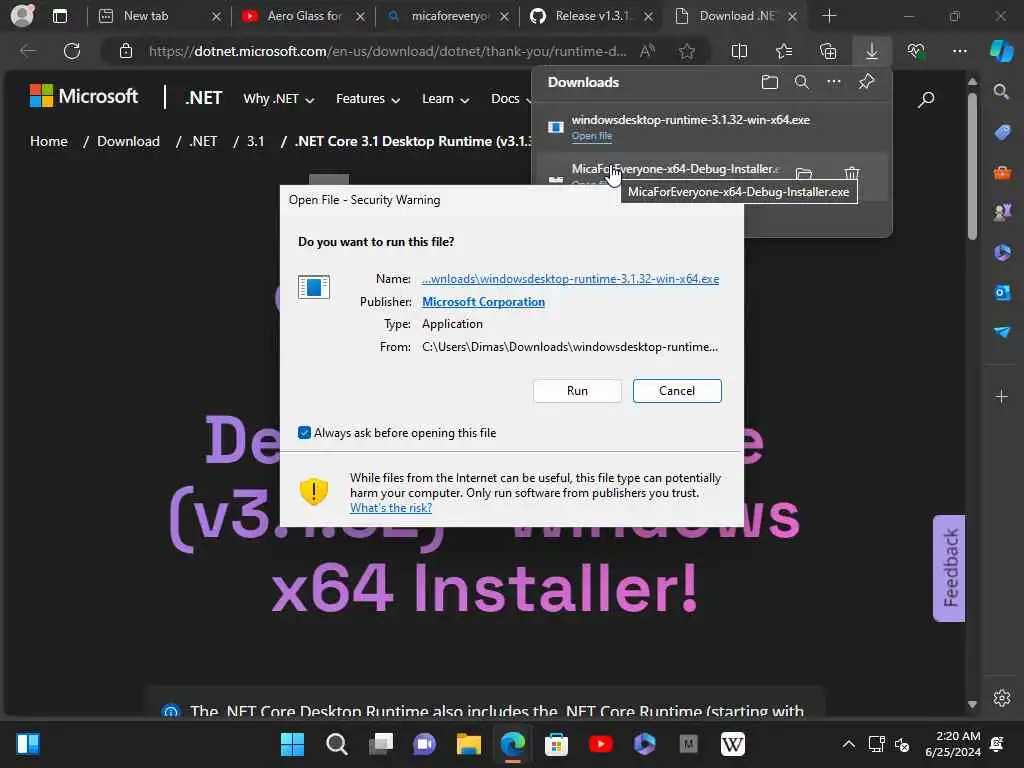The height and width of the screenshot is (768, 1024).
Task: Open Edge Settings and more menu
Action: point(959,51)
